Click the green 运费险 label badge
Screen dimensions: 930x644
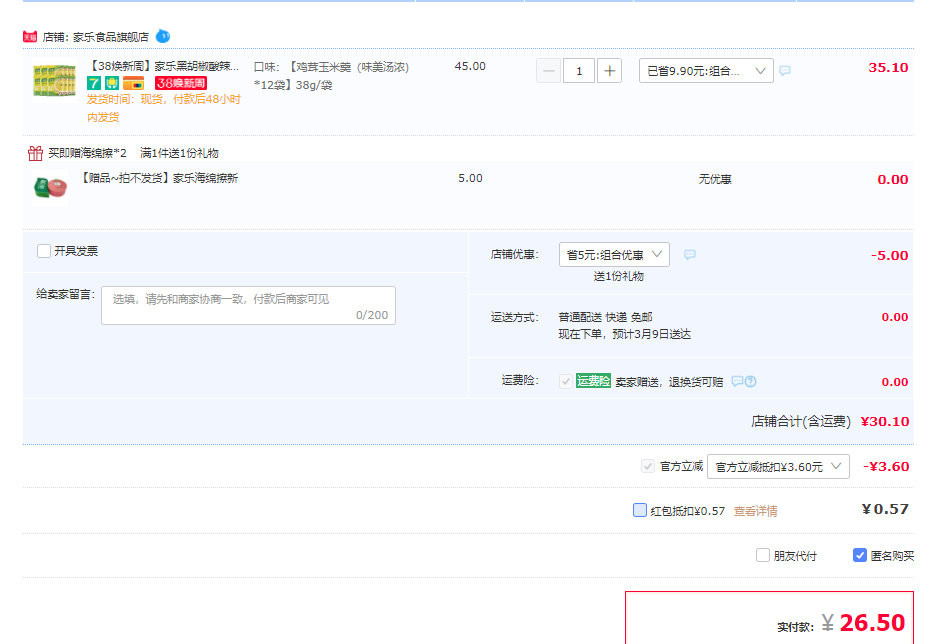[593, 381]
